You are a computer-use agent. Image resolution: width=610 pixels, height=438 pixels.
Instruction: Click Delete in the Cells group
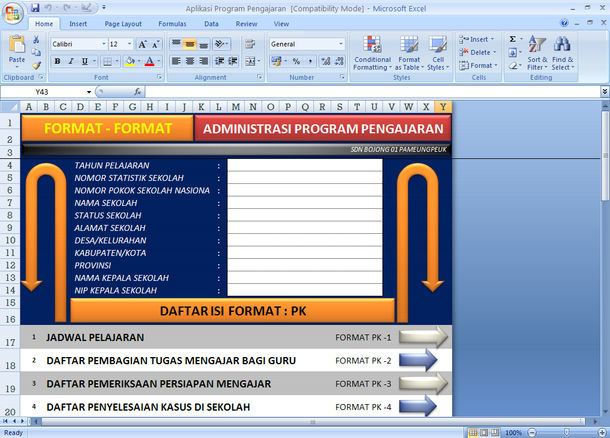477,52
